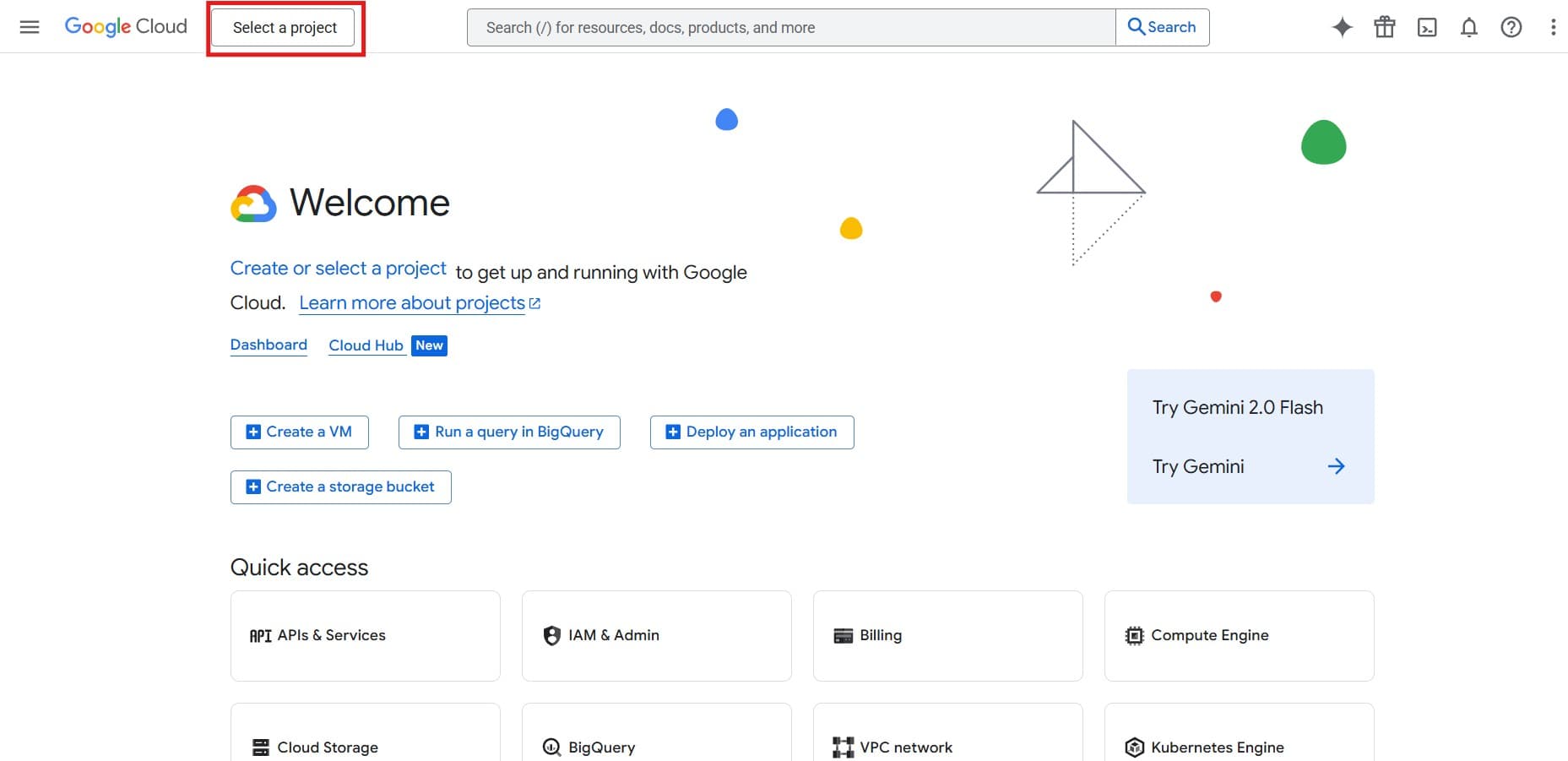Open the three-dot settings menu

point(1553,27)
